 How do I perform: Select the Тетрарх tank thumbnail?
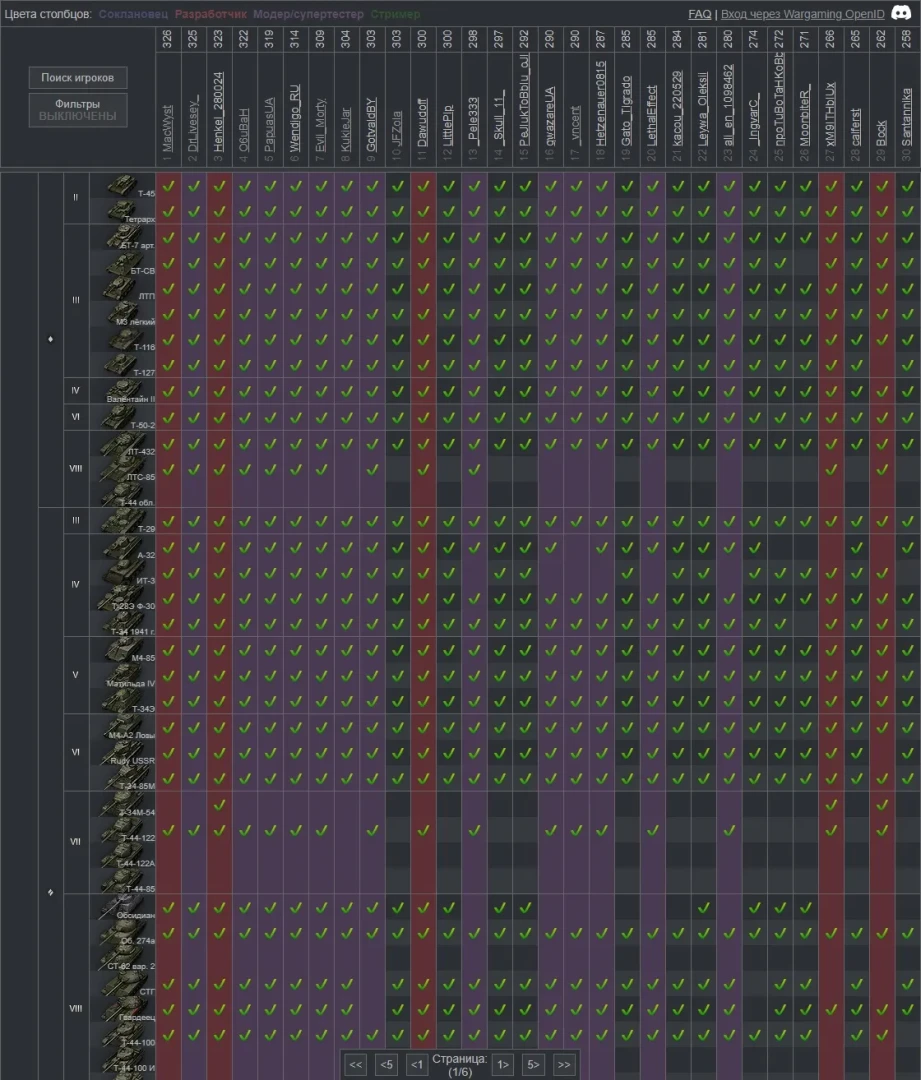(x=122, y=211)
